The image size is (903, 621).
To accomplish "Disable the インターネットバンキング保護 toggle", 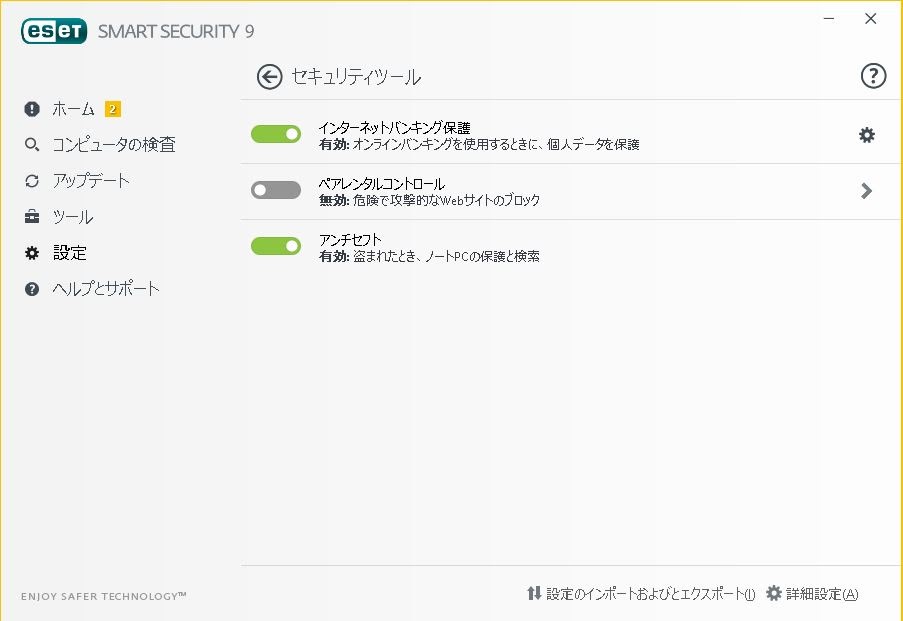I will pos(276,134).
